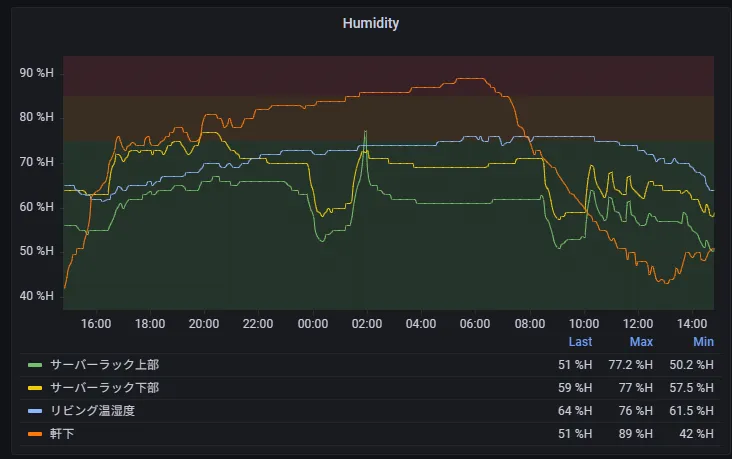Toggle the サーバーラック下部 series label in the legend
Screen dimensions: 732x459
tap(104, 388)
